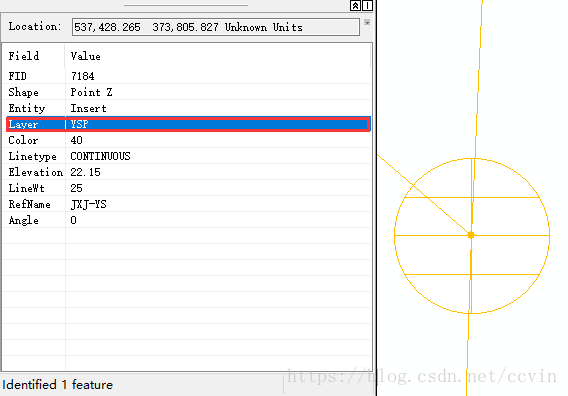Click the Location coordinates field
568x396 pixels.
click(216, 27)
